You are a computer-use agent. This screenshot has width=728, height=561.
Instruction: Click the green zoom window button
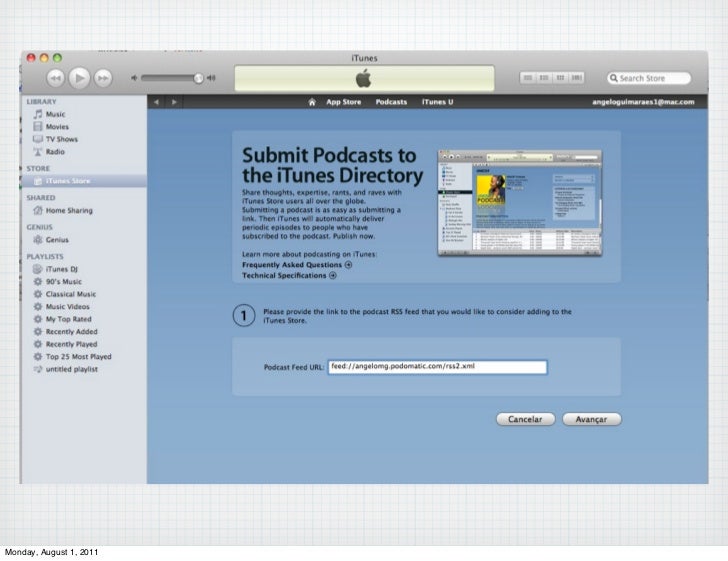click(57, 58)
